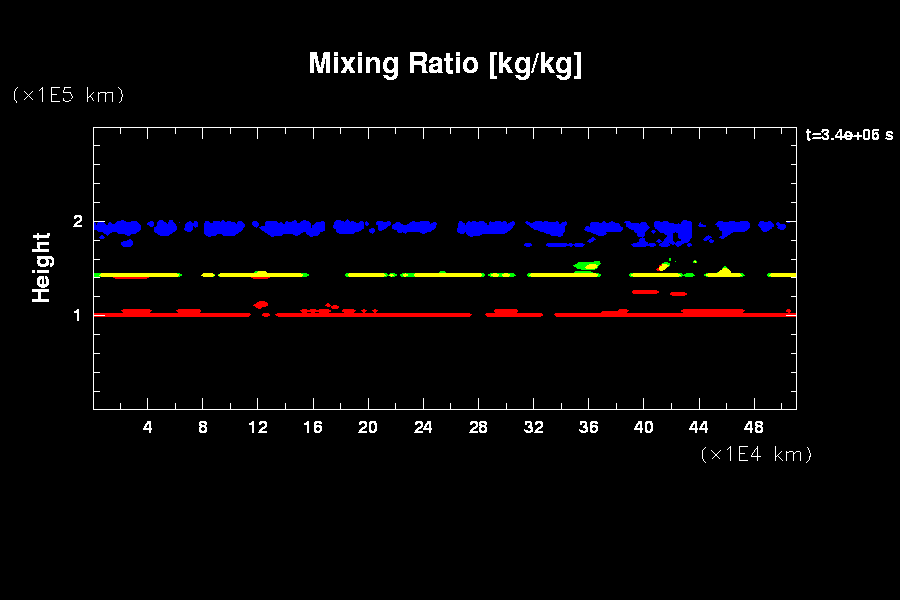900x600 pixels.
Task: Click the x-axis tick label 20
Action: [x=368, y=427]
